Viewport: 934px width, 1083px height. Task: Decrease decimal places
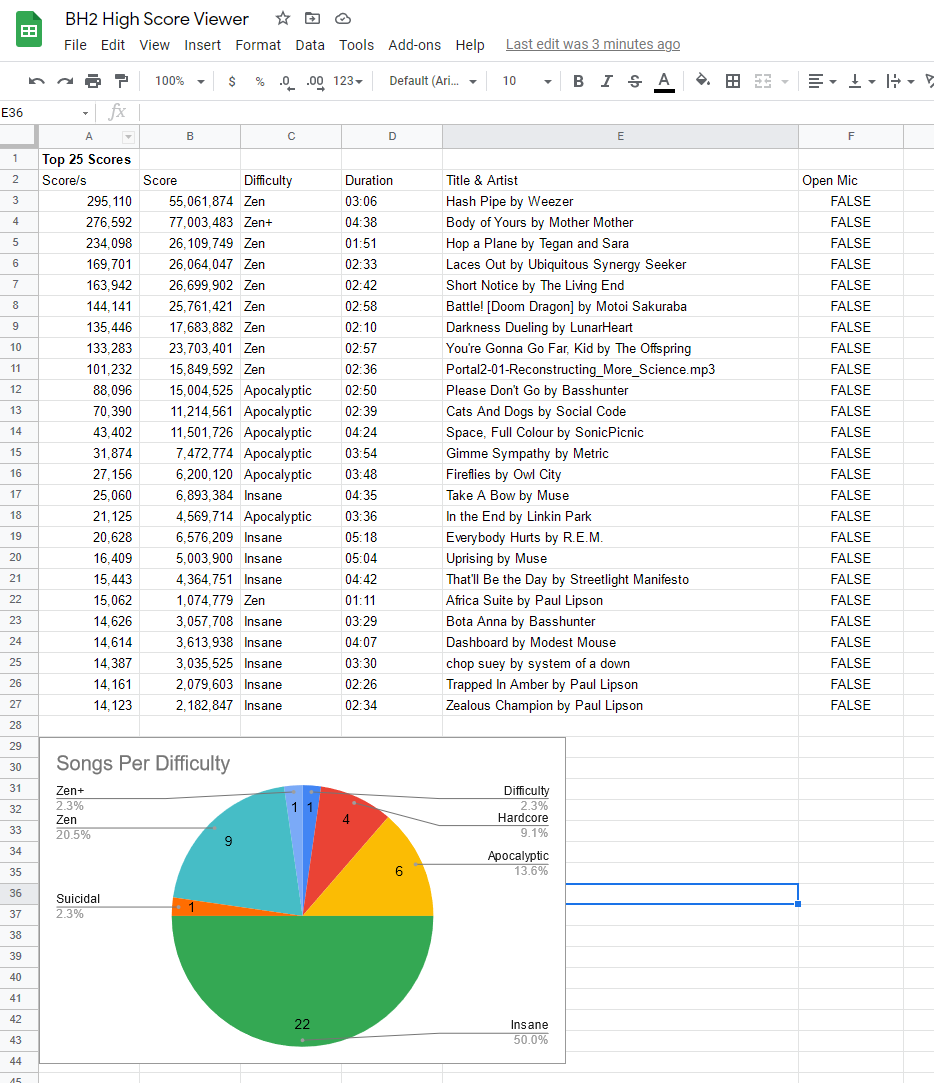[x=287, y=82]
